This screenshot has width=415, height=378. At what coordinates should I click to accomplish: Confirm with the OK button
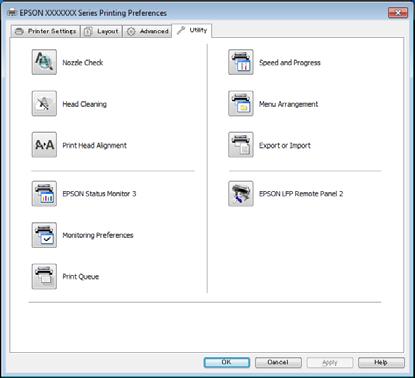[x=227, y=362]
